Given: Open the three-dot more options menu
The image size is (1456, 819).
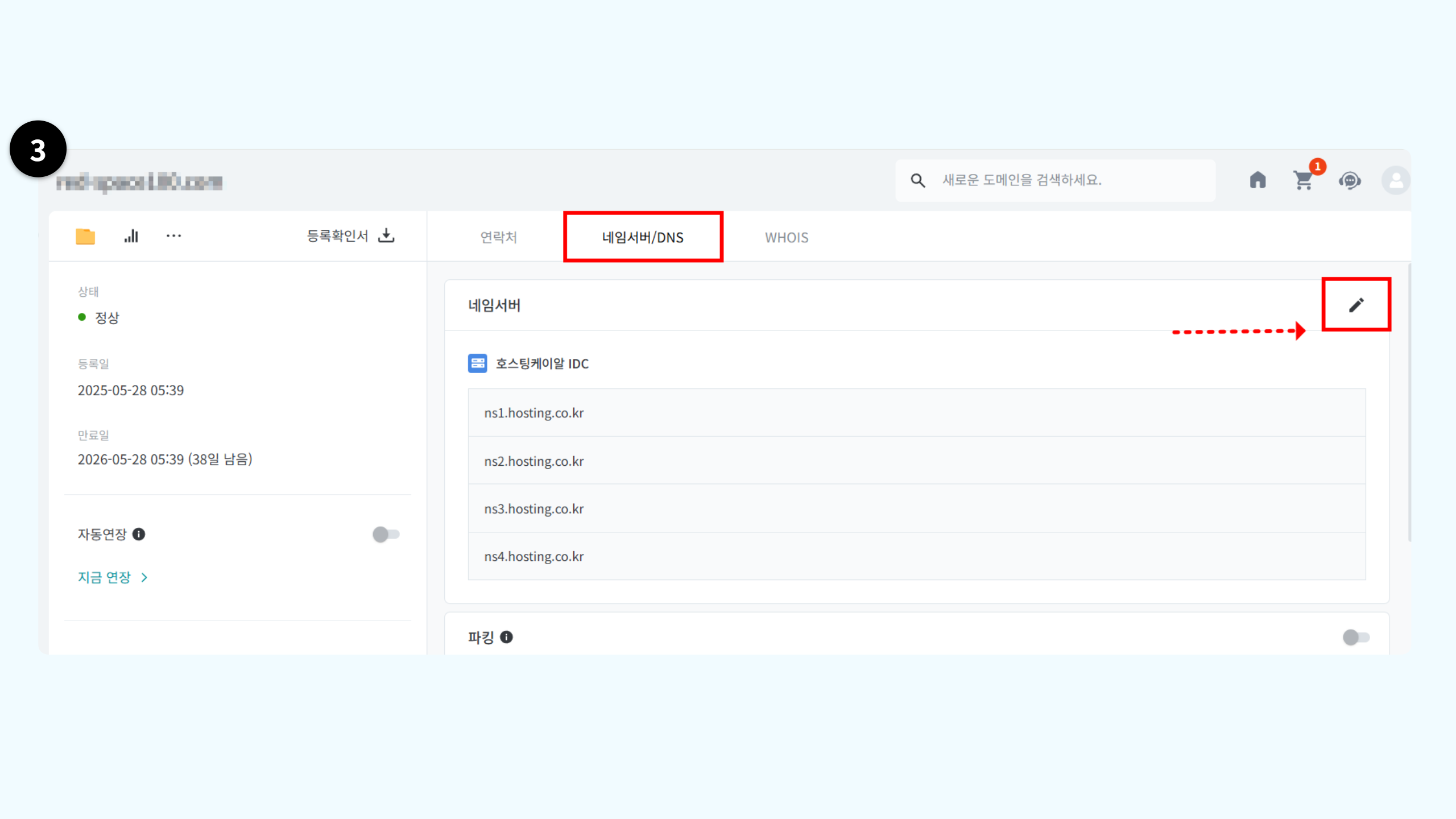Looking at the screenshot, I should 173,236.
